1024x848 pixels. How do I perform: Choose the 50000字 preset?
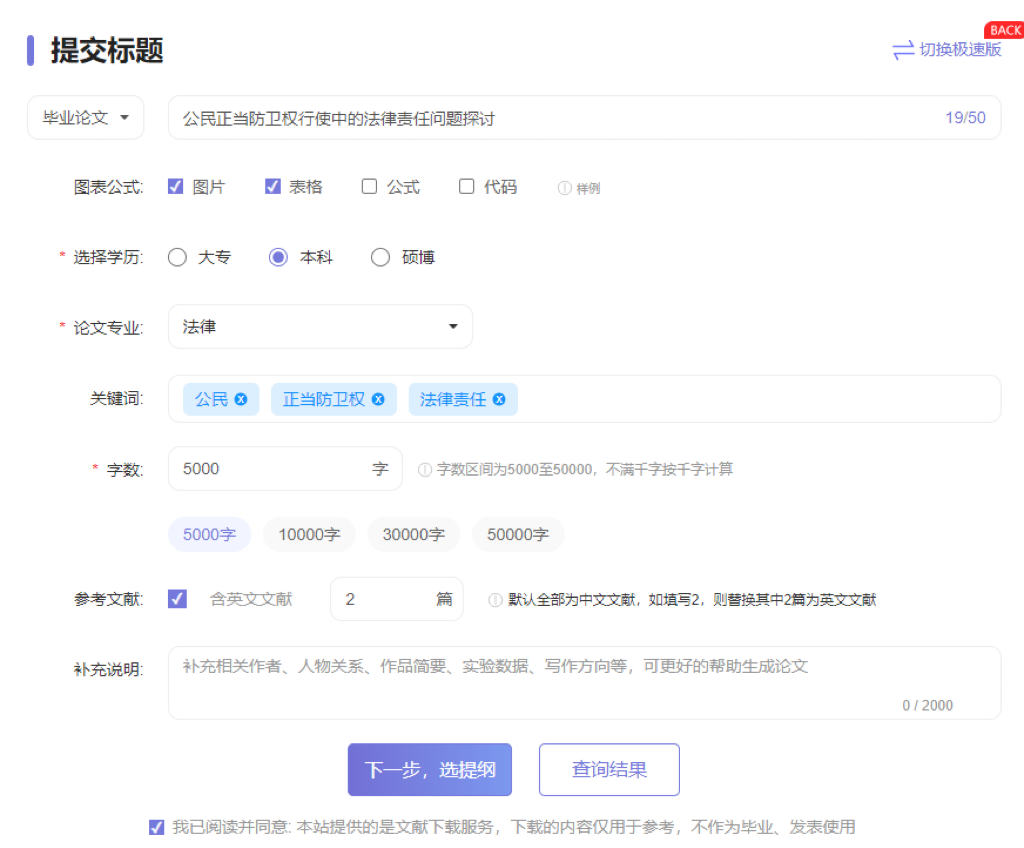[x=518, y=534]
